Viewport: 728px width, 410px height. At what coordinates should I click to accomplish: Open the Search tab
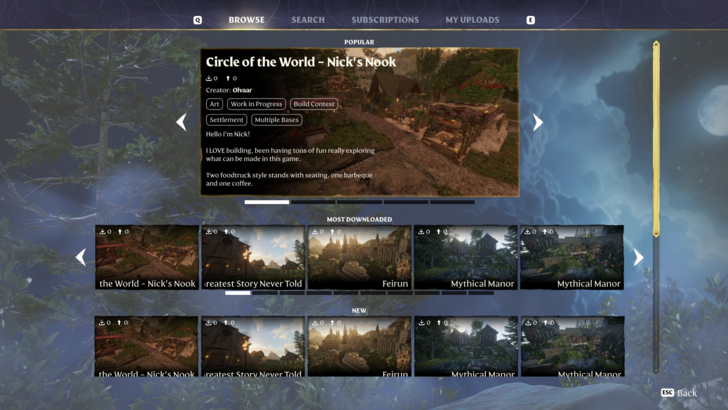click(308, 20)
